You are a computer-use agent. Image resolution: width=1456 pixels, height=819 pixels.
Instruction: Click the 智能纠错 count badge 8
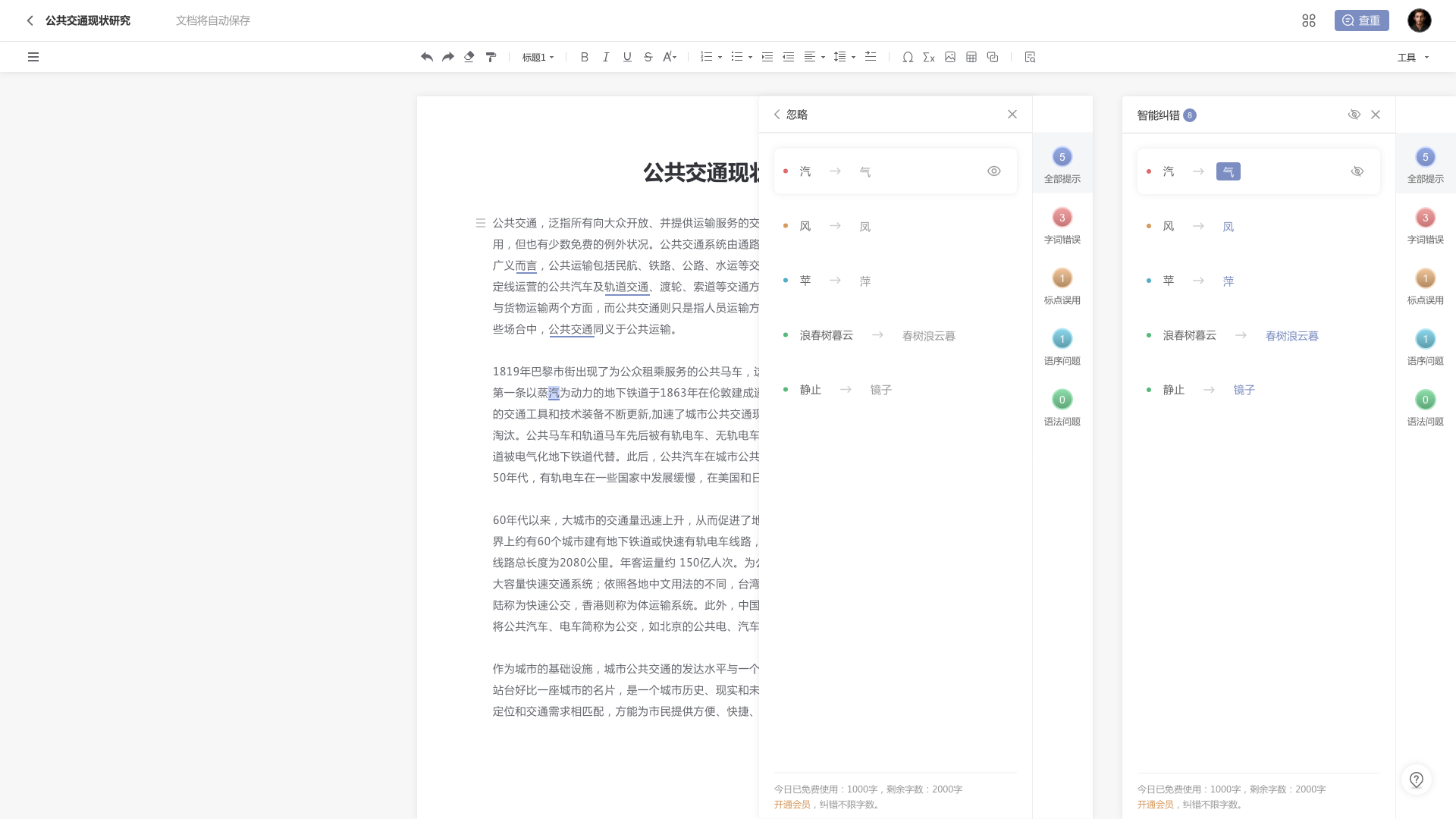(1190, 115)
